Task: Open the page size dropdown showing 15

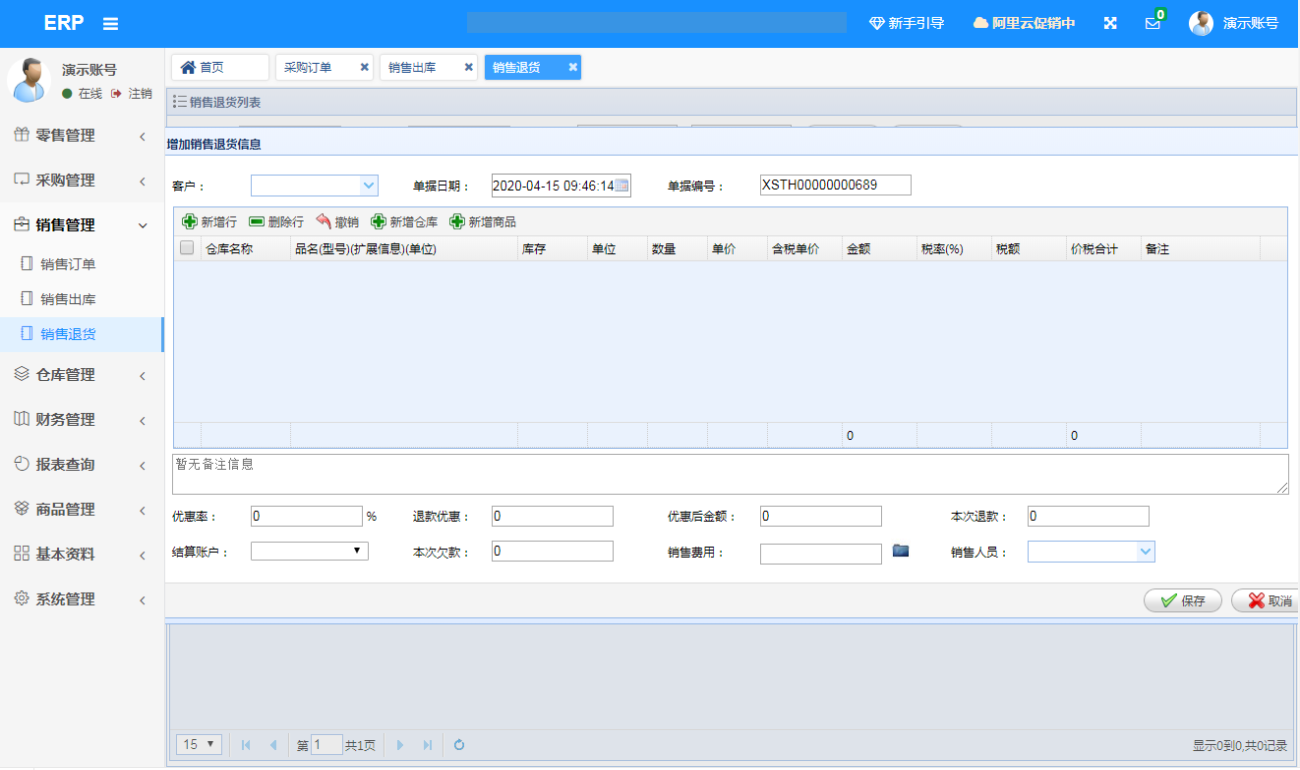Action: 199,744
